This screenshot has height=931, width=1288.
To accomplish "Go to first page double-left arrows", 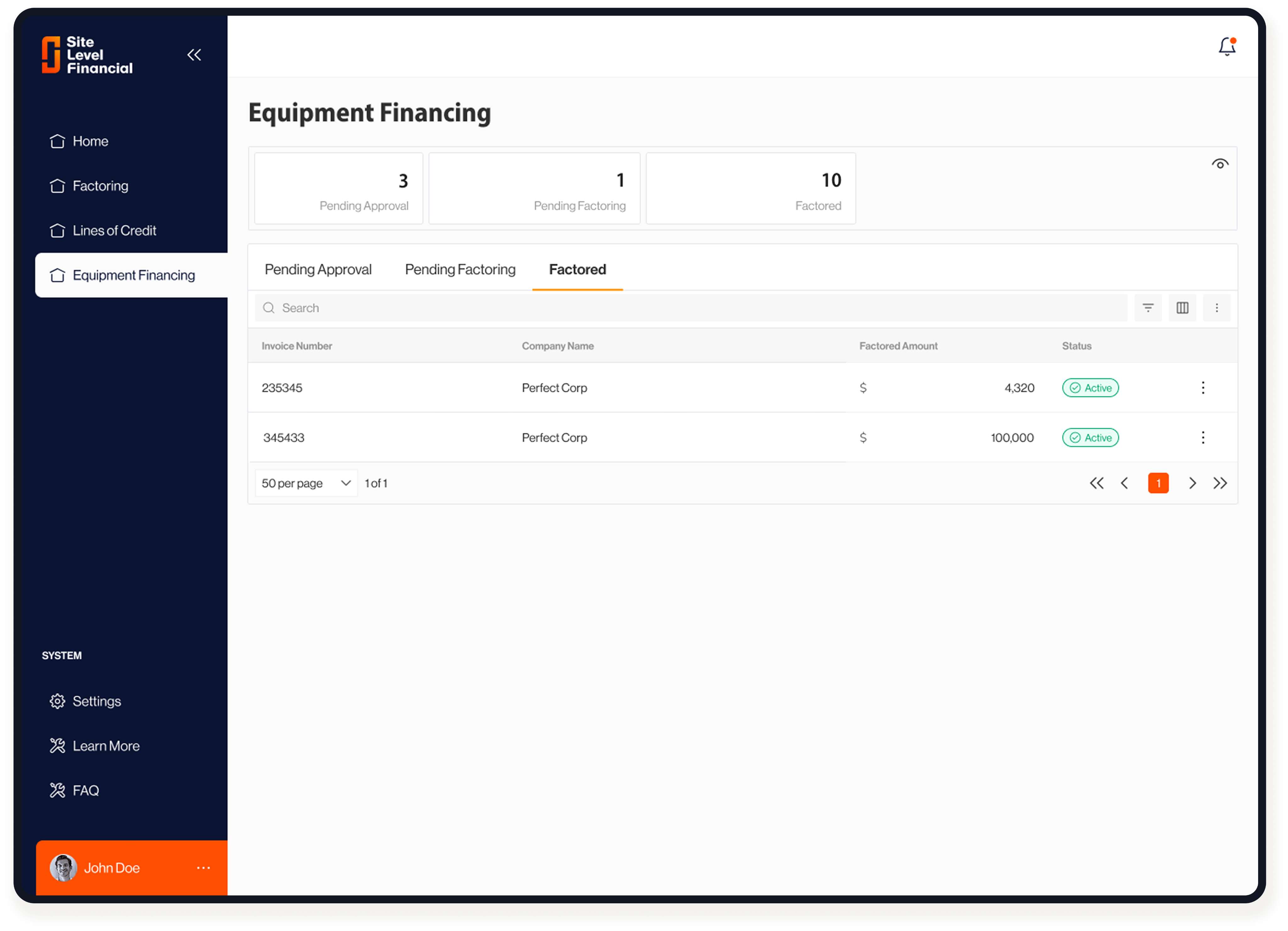I will [1096, 483].
